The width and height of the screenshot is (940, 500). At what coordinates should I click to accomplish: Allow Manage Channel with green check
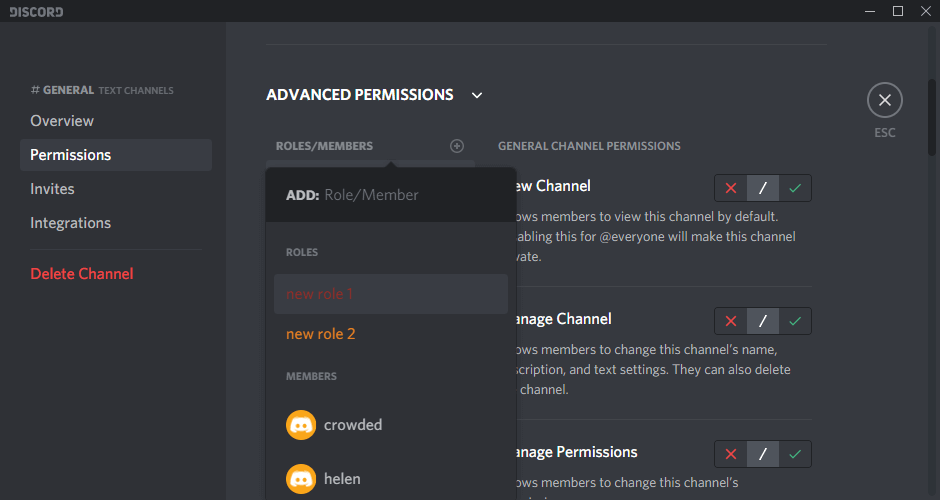pos(795,321)
